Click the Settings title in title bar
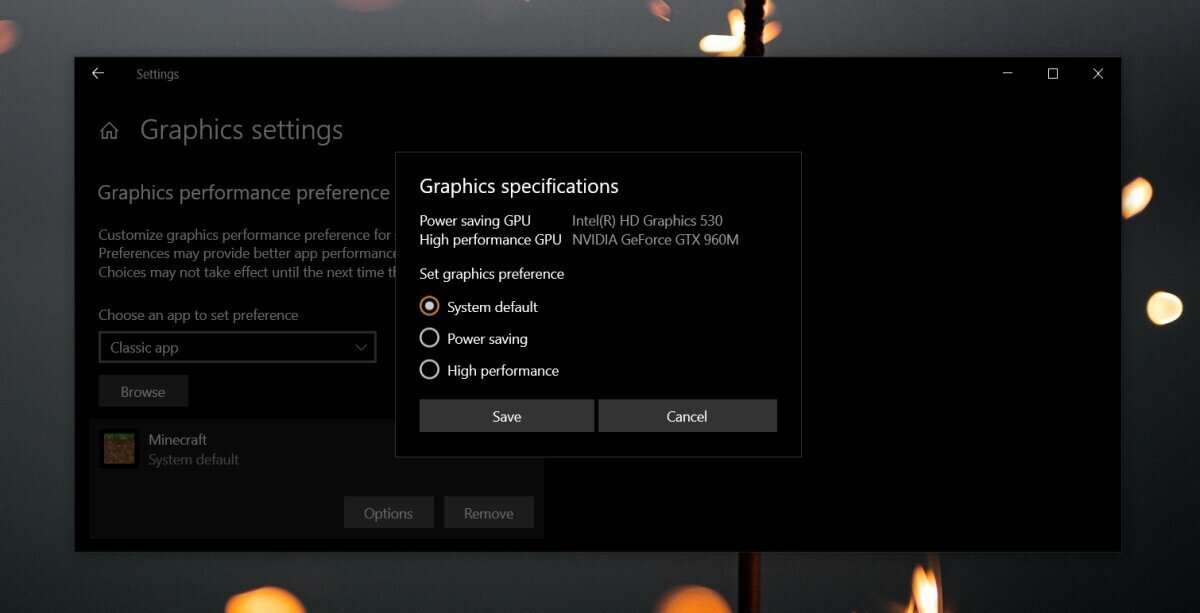The height and width of the screenshot is (613, 1200). click(157, 74)
